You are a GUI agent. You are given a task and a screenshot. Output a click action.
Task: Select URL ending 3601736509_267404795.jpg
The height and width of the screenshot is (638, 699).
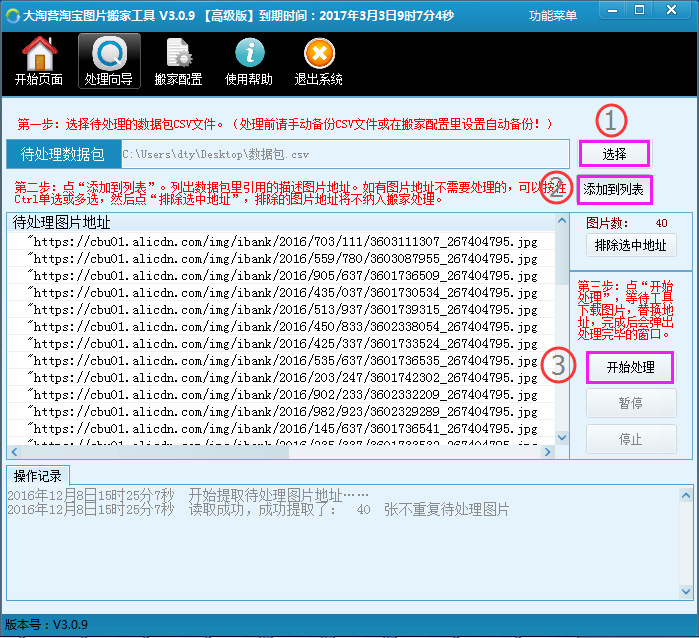[282, 276]
